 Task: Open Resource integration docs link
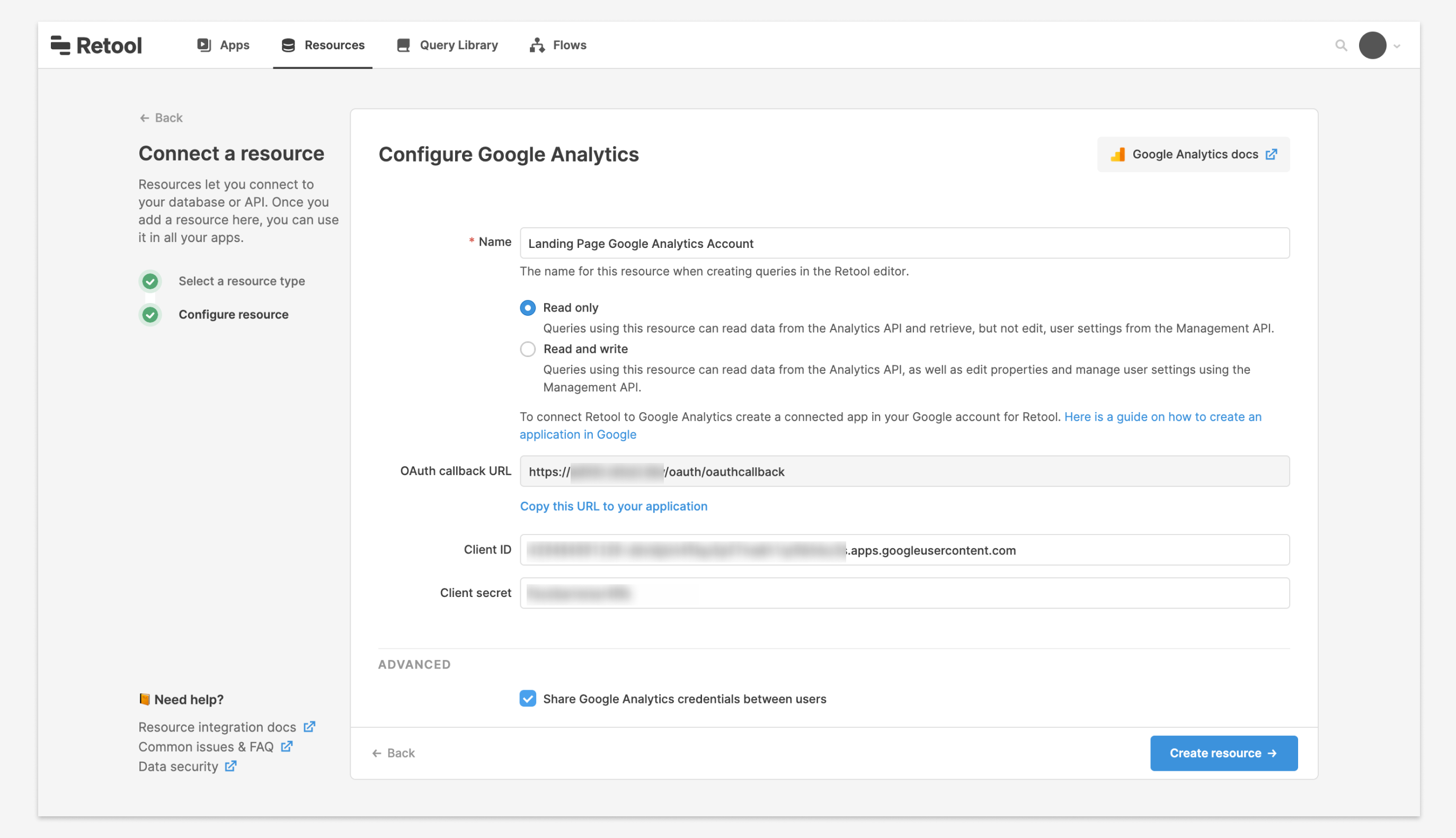(x=217, y=727)
